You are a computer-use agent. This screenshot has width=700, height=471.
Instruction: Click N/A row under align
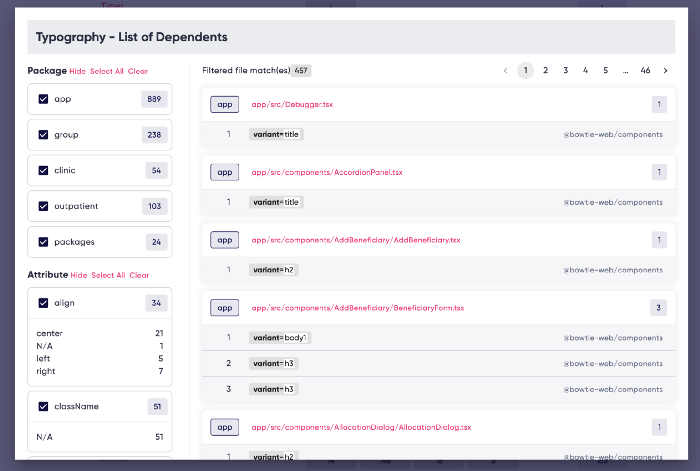pyautogui.click(x=100, y=346)
